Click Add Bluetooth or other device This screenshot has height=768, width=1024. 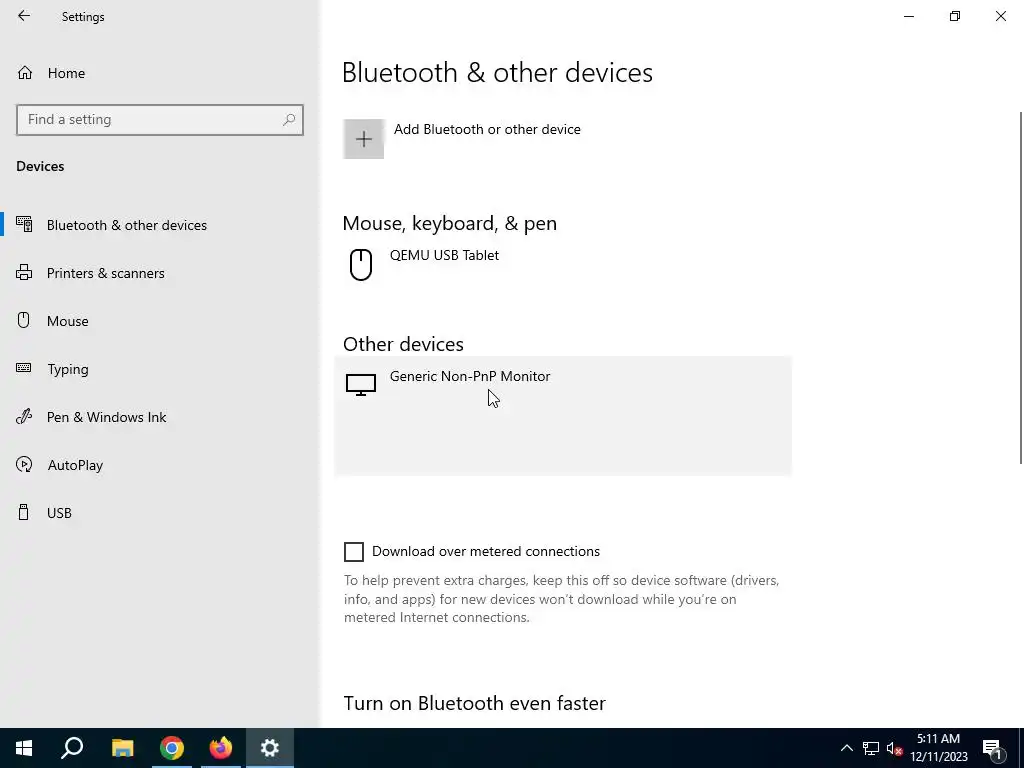(x=487, y=129)
